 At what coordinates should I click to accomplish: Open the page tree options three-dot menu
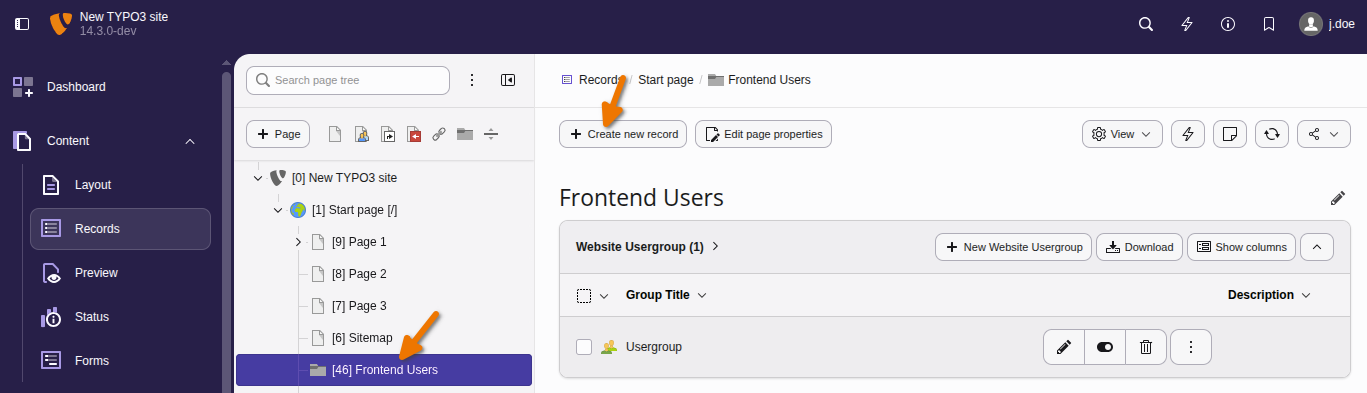pyautogui.click(x=473, y=80)
